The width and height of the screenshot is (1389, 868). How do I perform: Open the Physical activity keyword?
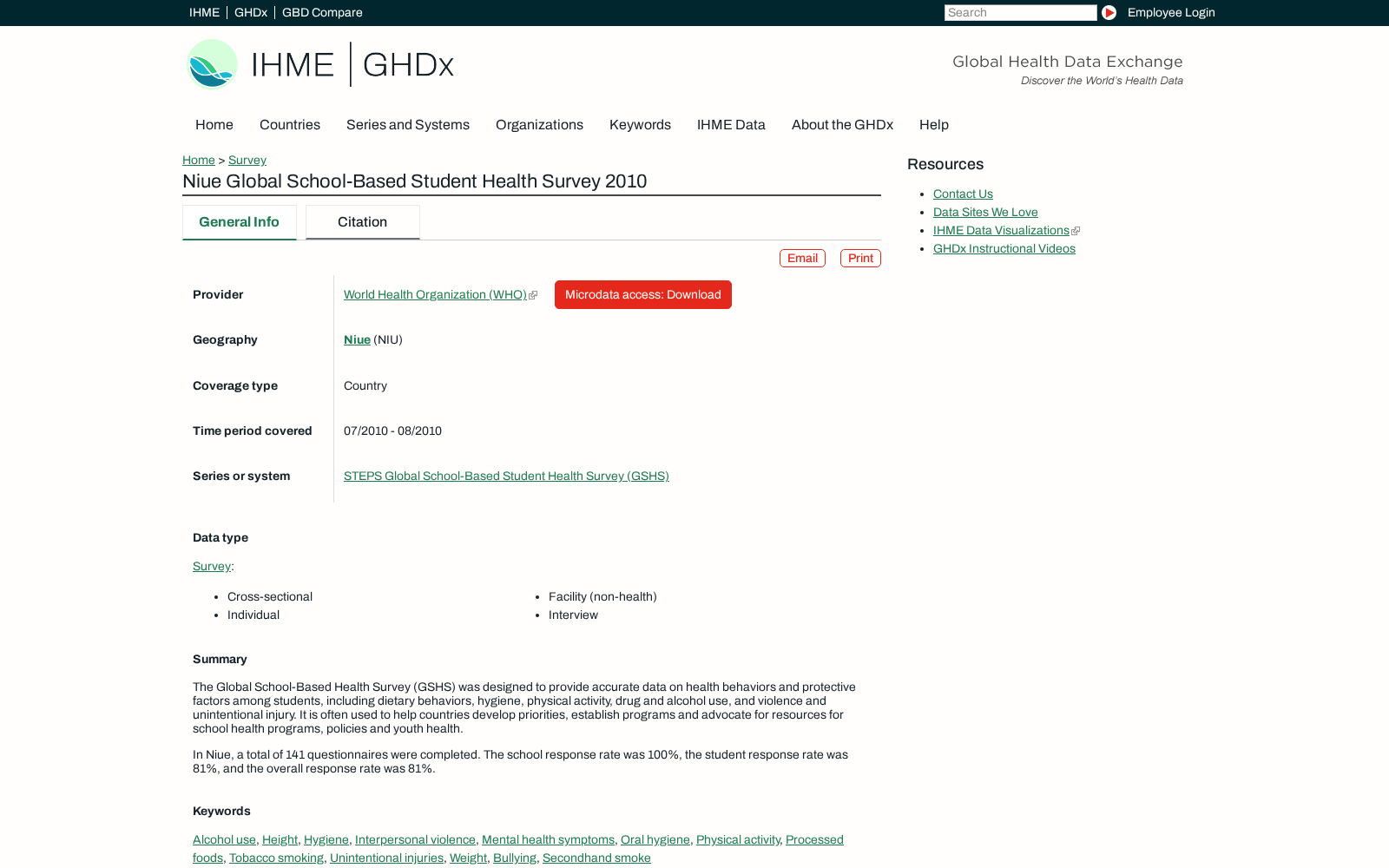[x=738, y=840]
